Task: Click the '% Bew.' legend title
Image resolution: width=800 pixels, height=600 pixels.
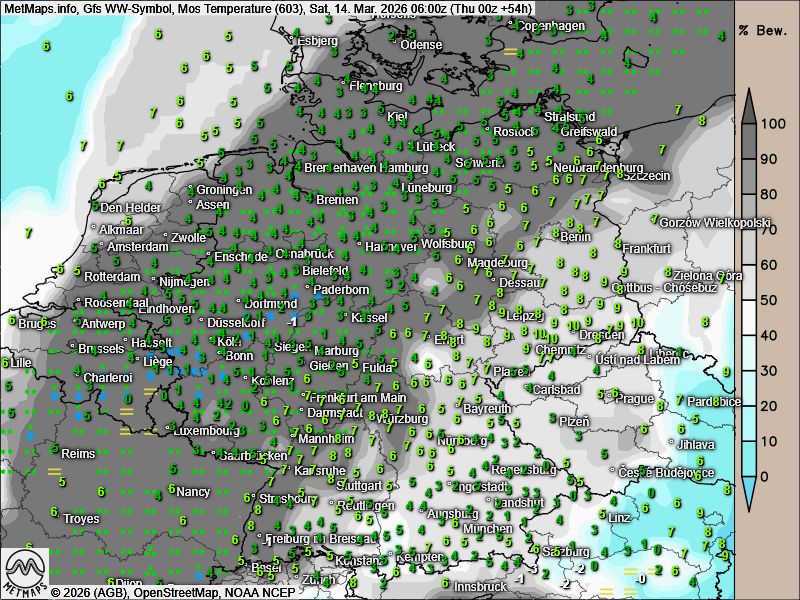Action: [766, 30]
